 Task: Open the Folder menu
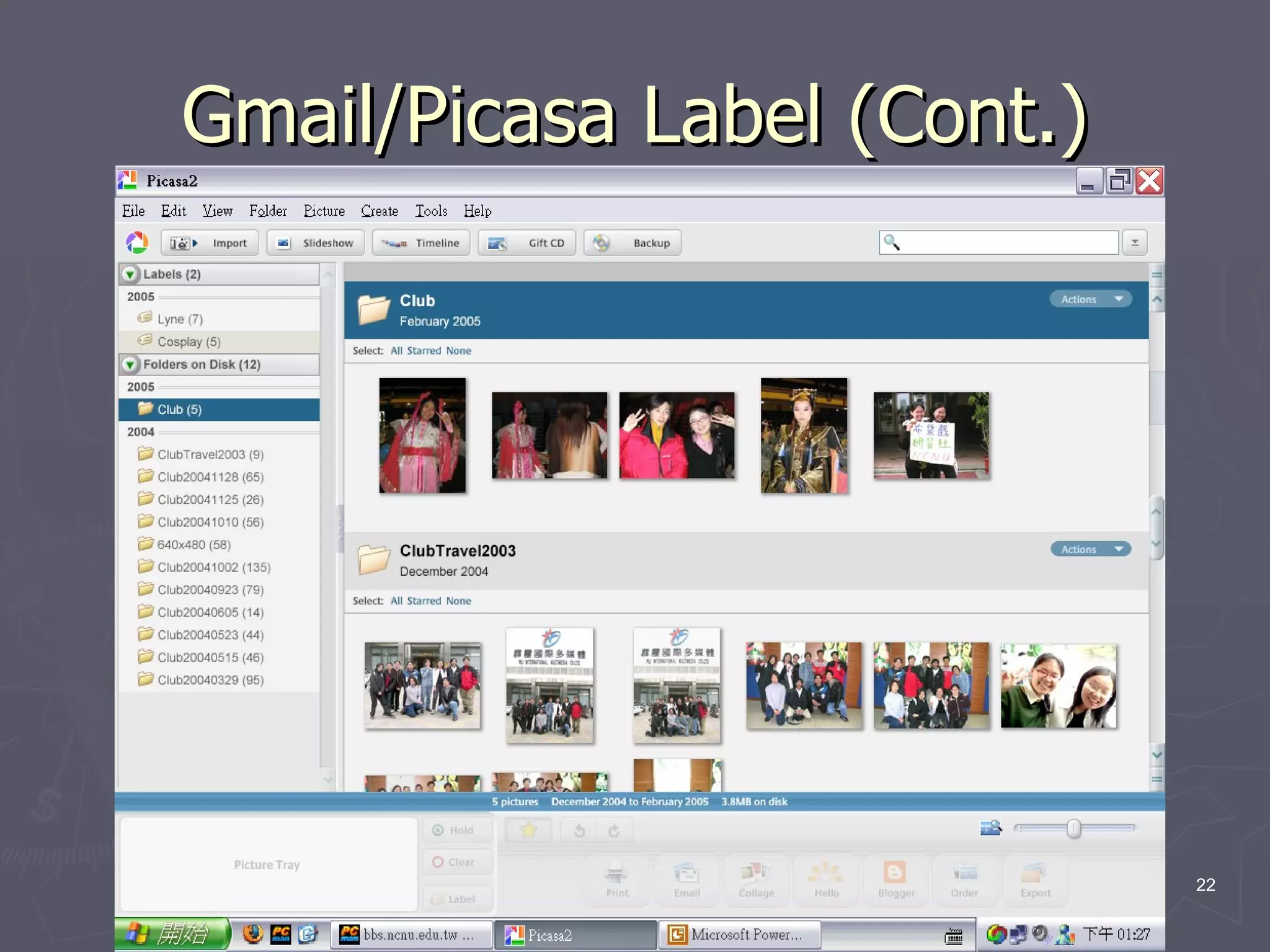coord(268,211)
